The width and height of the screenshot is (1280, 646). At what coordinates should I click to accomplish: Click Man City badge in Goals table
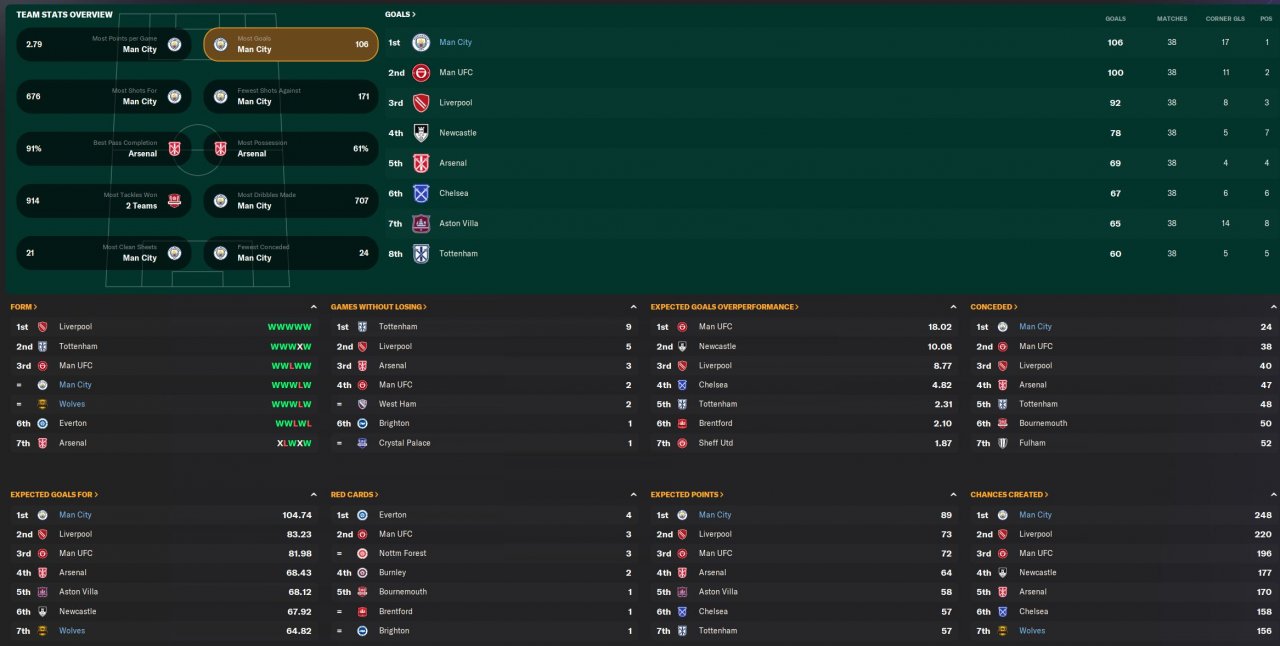(421, 42)
